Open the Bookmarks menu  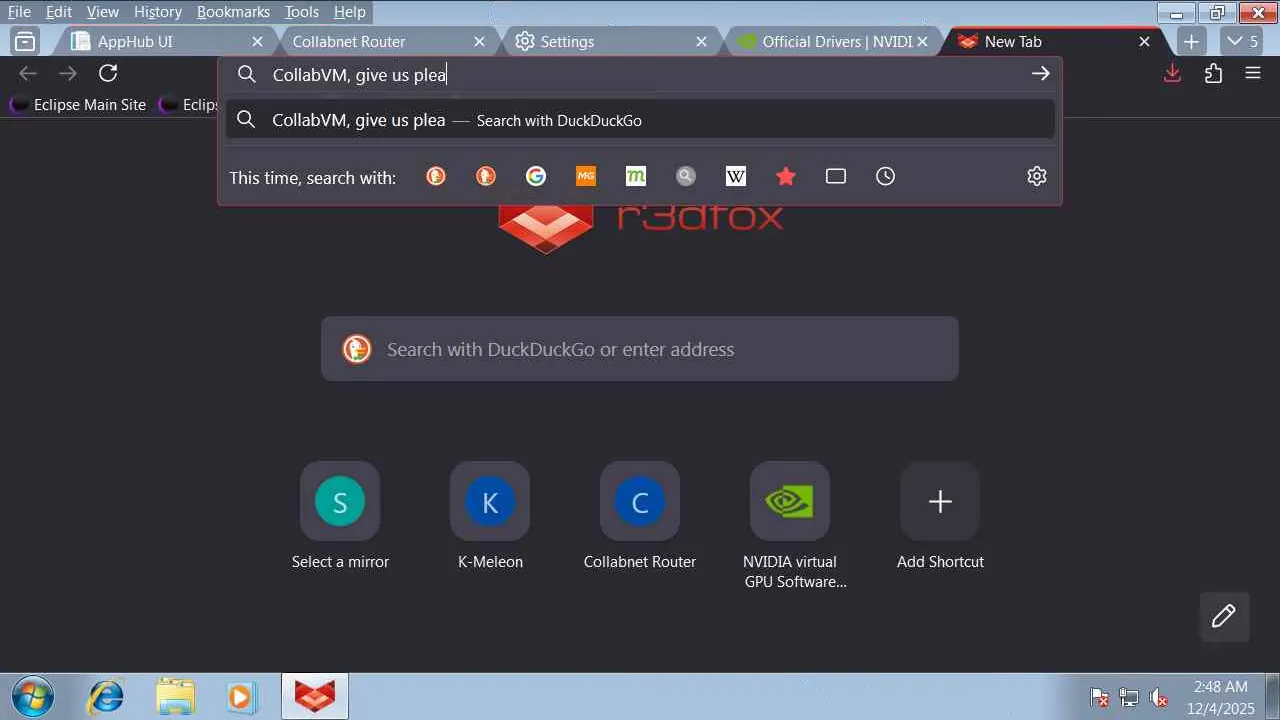tap(233, 12)
